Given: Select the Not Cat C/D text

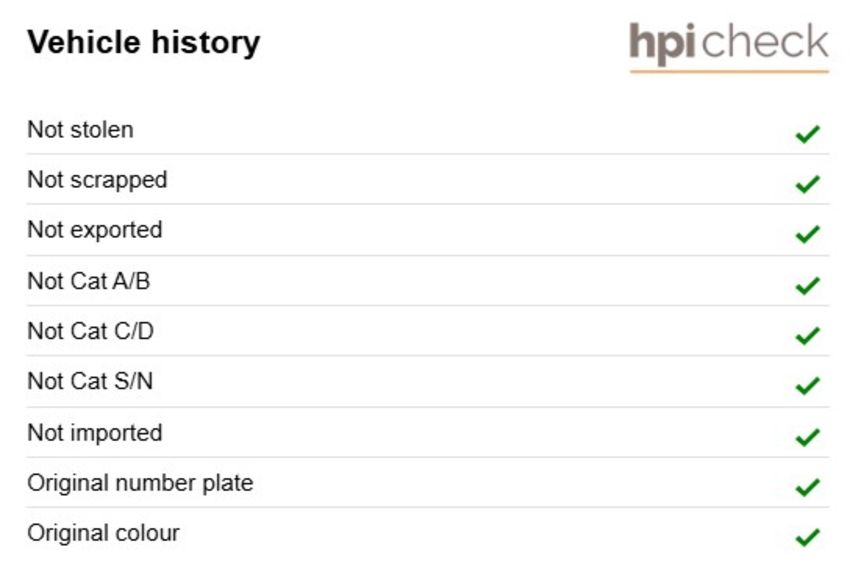Looking at the screenshot, I should point(91,331).
